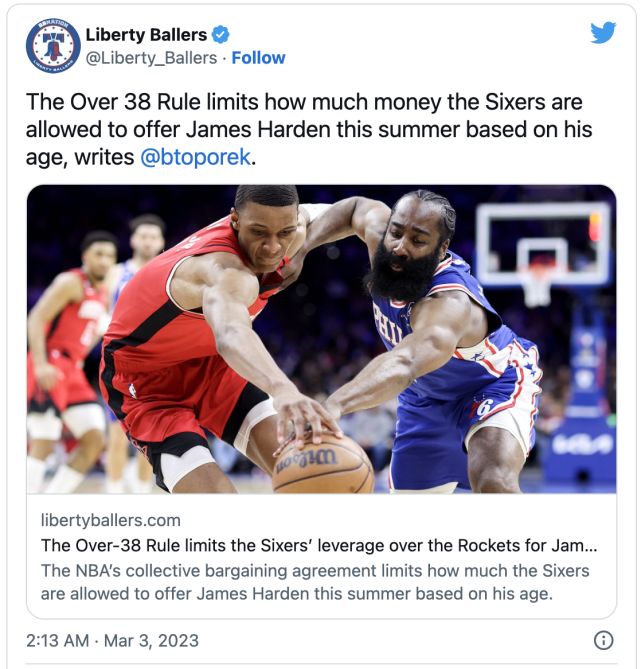Open the @Liberty_Ballers handle
Viewport: 641px width, 669px height.
pos(152,58)
